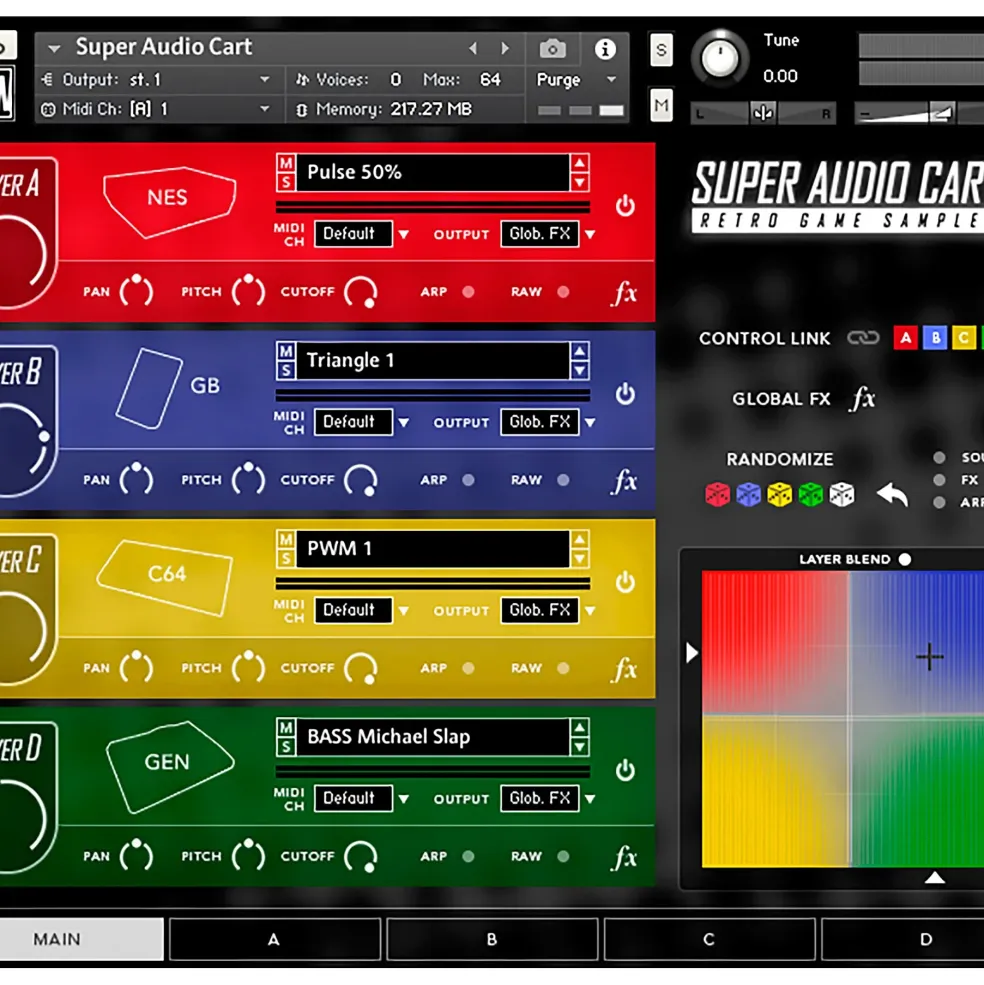The image size is (984, 985).
Task: Power off Layer C
Action: pos(625,582)
